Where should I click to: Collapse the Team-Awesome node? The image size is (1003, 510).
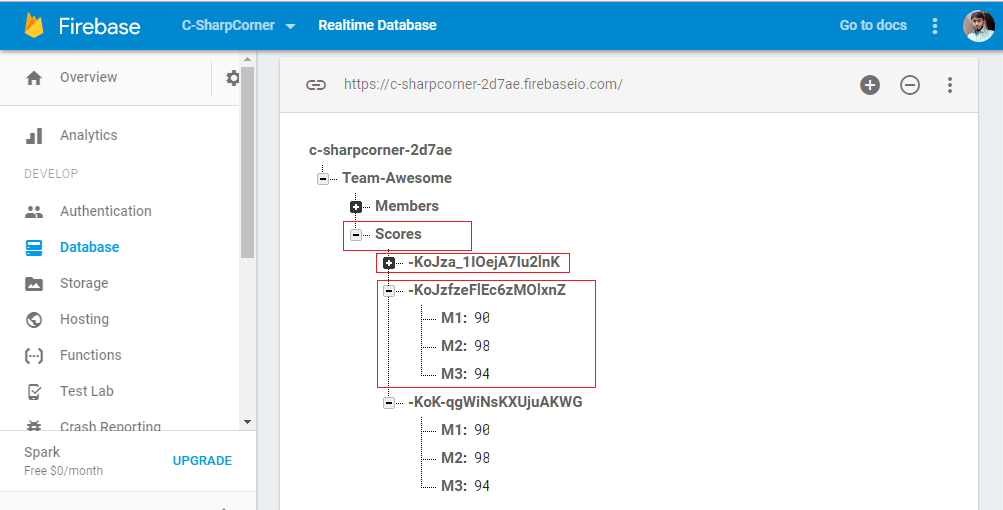(x=323, y=179)
